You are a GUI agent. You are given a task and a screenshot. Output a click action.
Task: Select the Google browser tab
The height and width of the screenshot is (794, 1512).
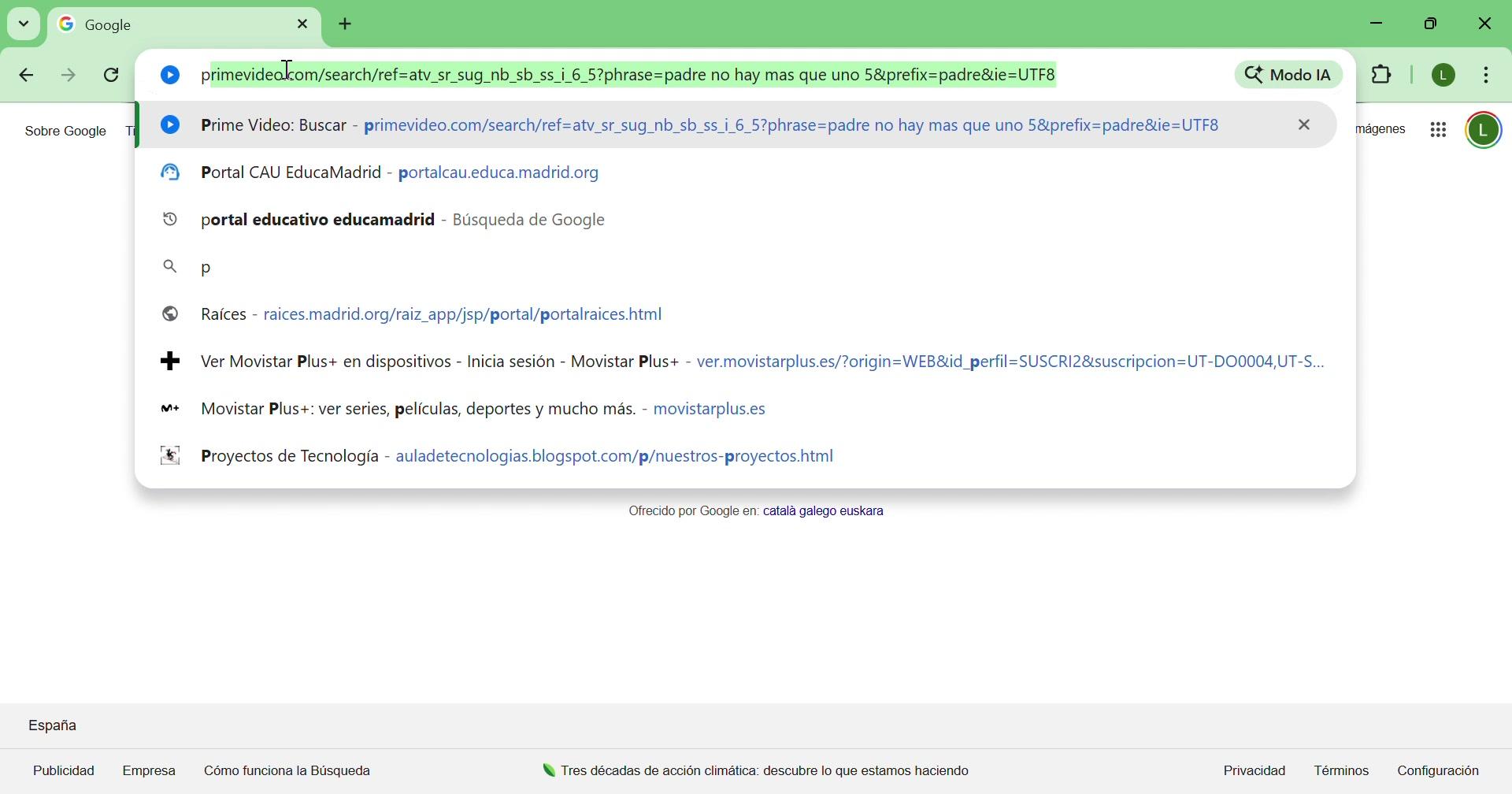coord(185,25)
